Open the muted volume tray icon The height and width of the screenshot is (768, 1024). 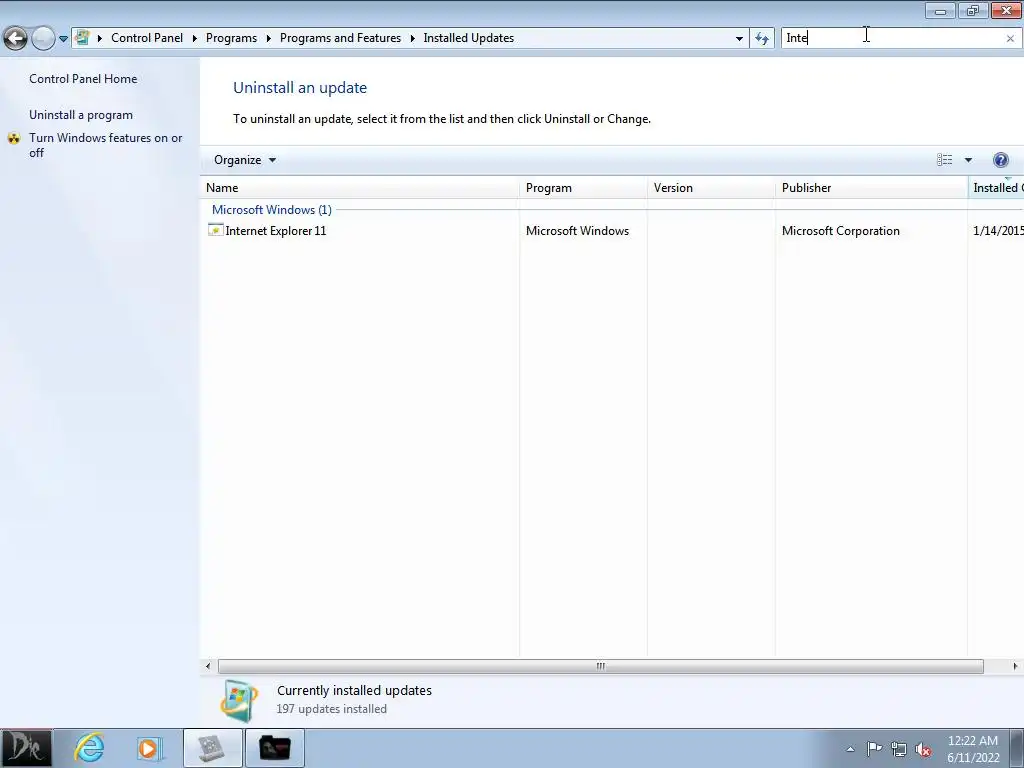pos(923,749)
